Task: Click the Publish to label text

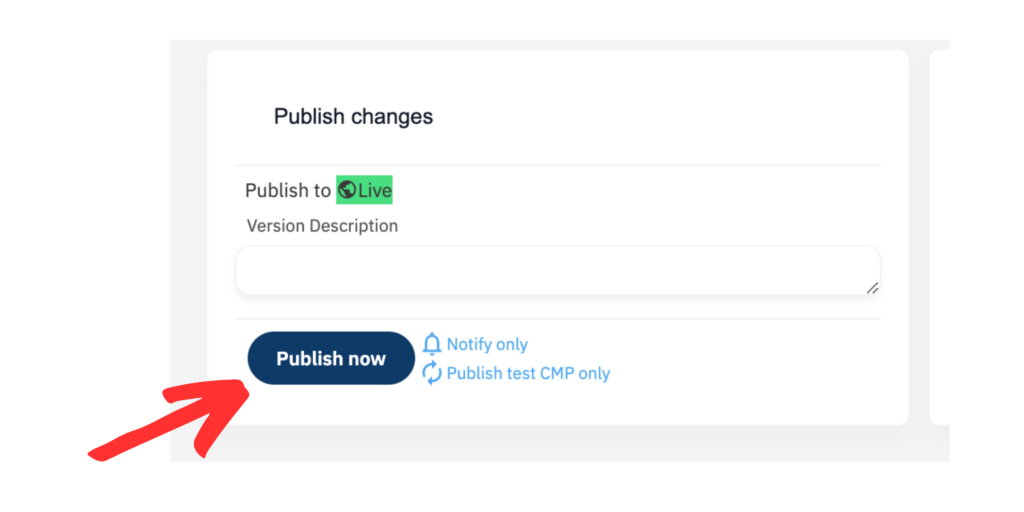Action: 288,191
